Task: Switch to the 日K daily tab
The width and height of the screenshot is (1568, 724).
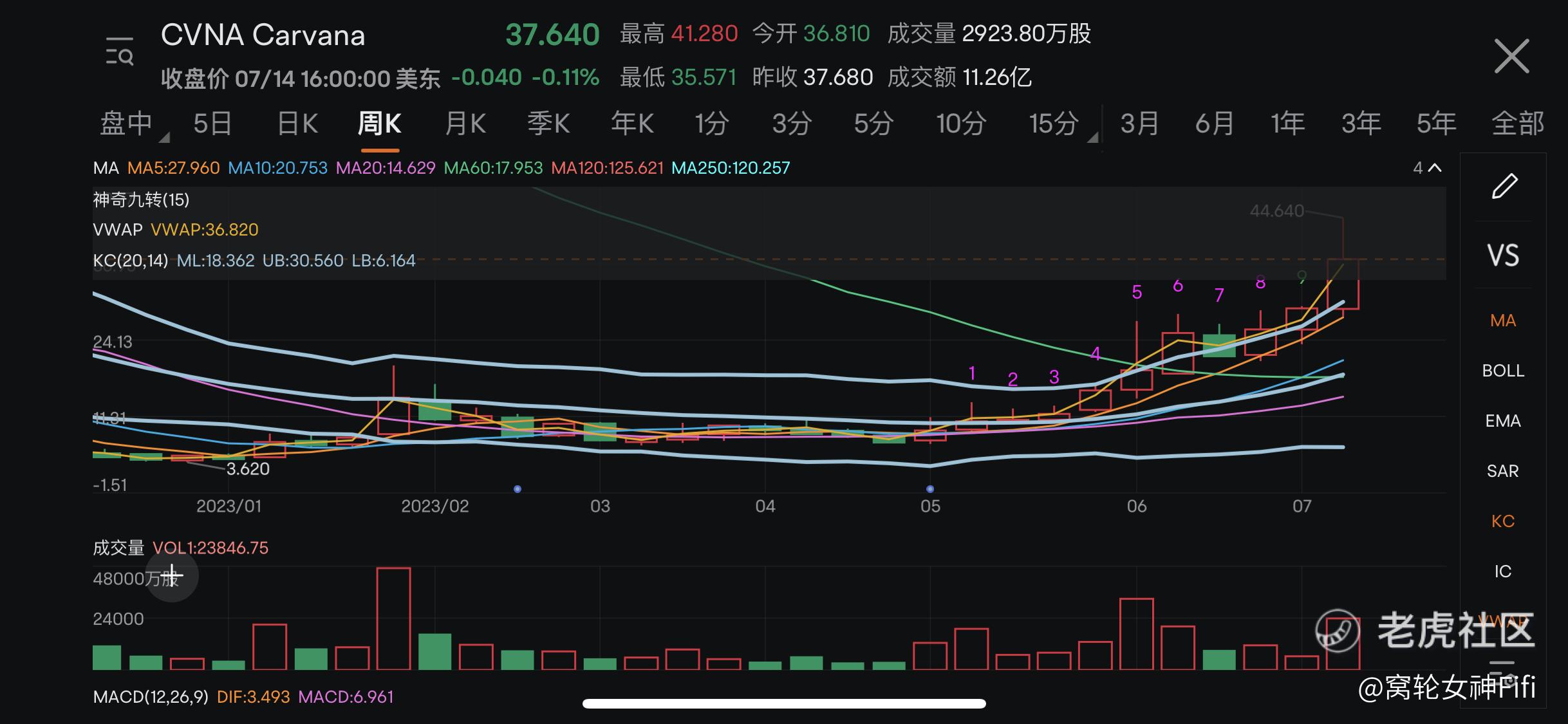Action: (x=297, y=123)
